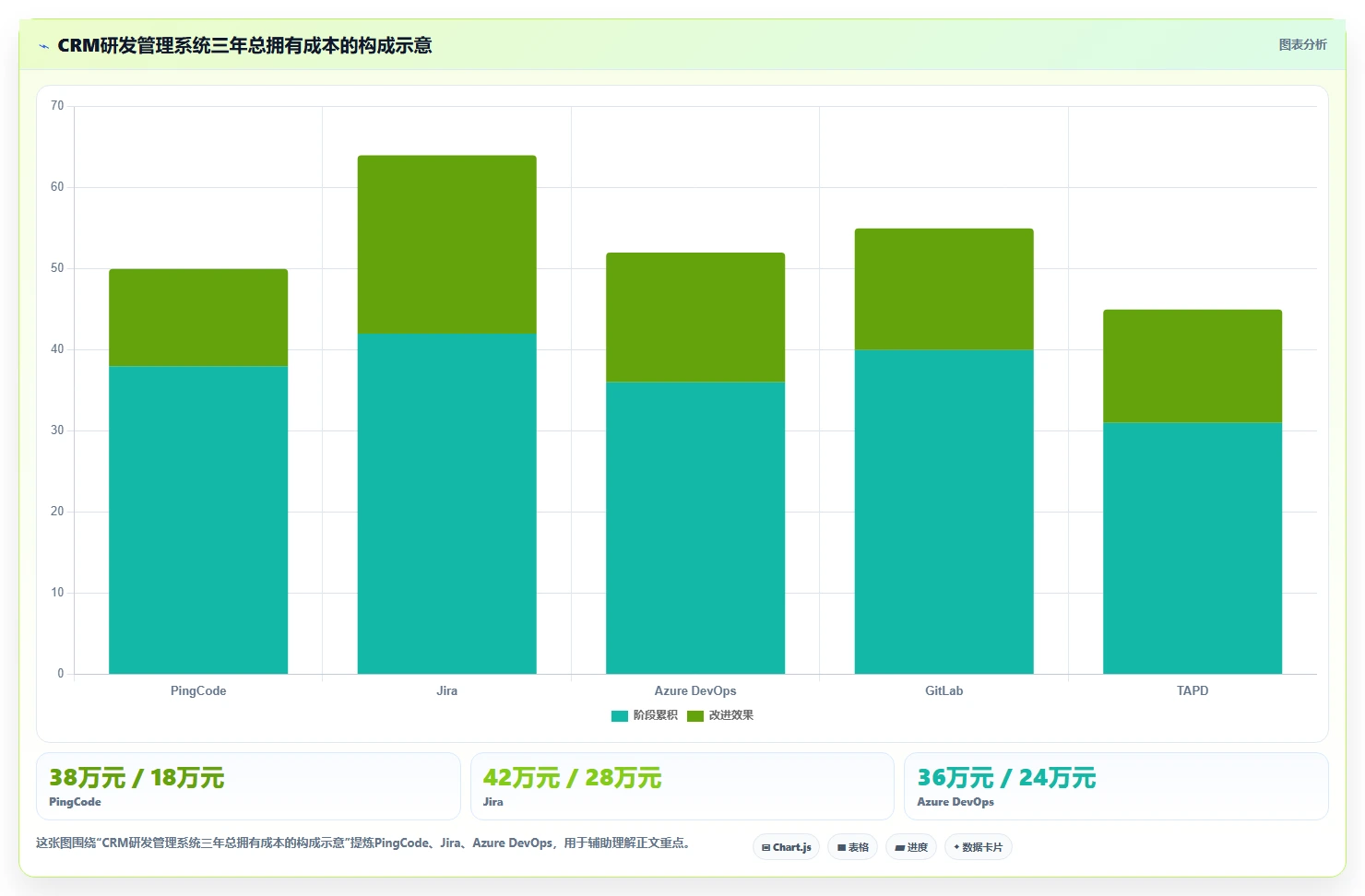Screen dimensions: 1365x896
Task: Click the y-axis value 20
Action: point(57,512)
